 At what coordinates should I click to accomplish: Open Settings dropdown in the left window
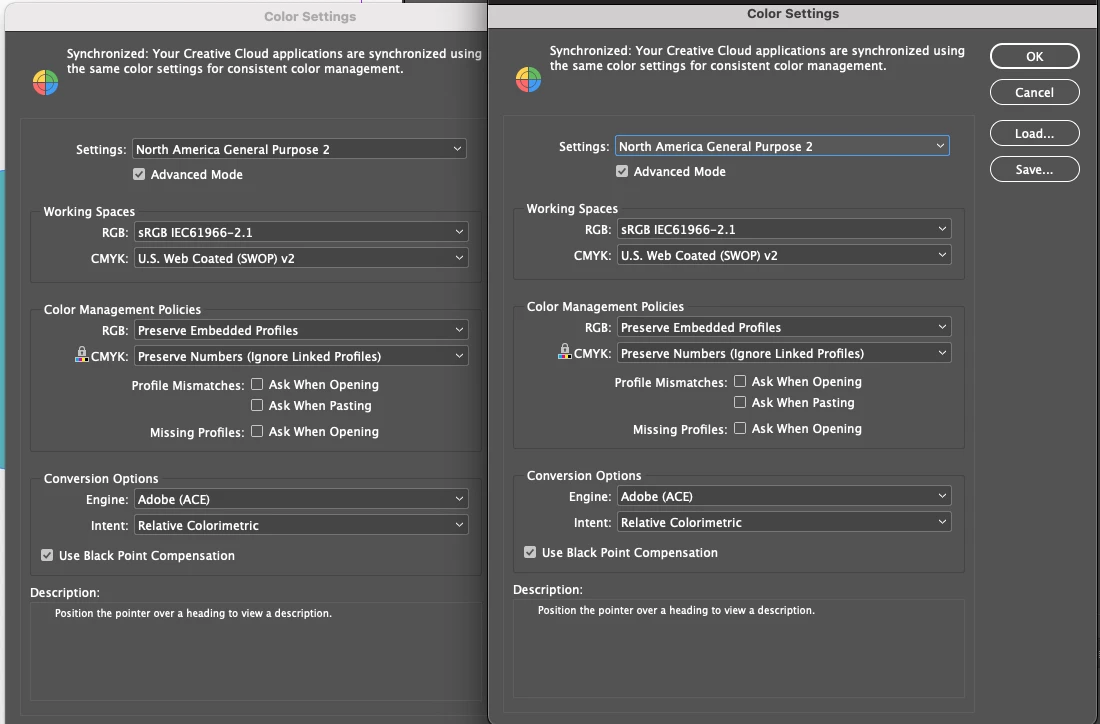[300, 149]
